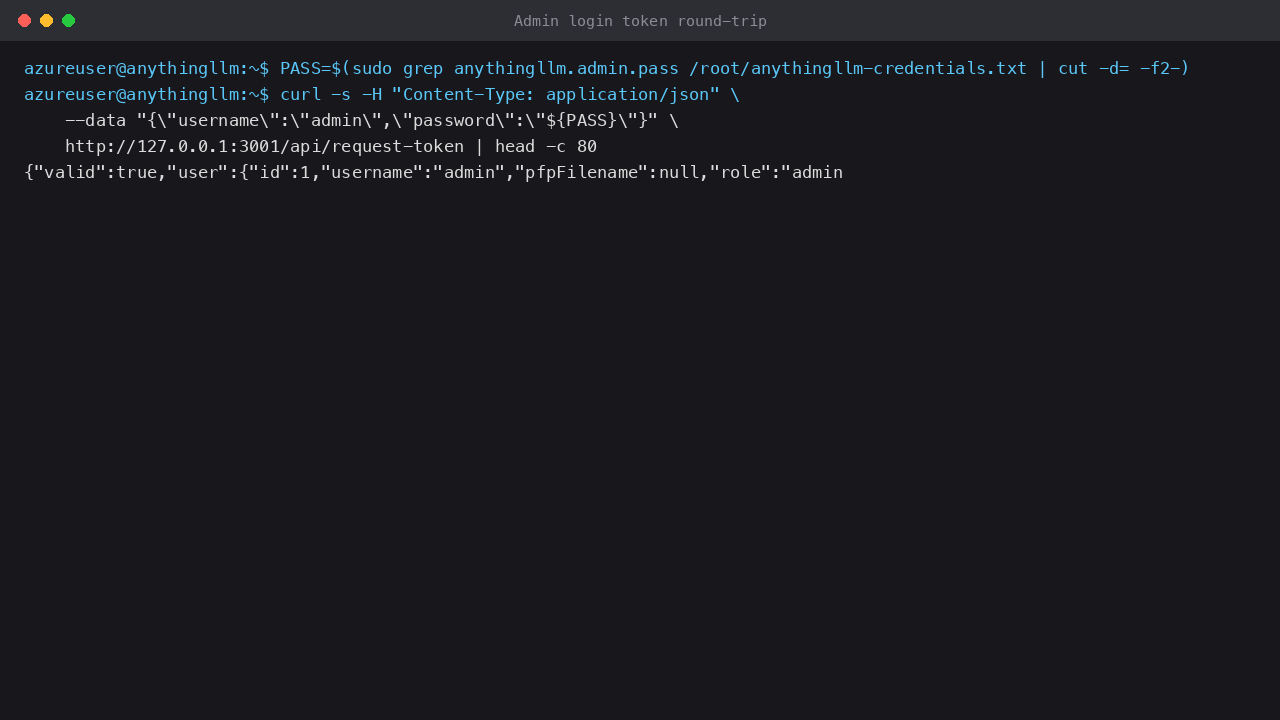Screen dimensions: 1280x720
Task: Click the title "Admin login token round-trip"
Action: [640, 21]
